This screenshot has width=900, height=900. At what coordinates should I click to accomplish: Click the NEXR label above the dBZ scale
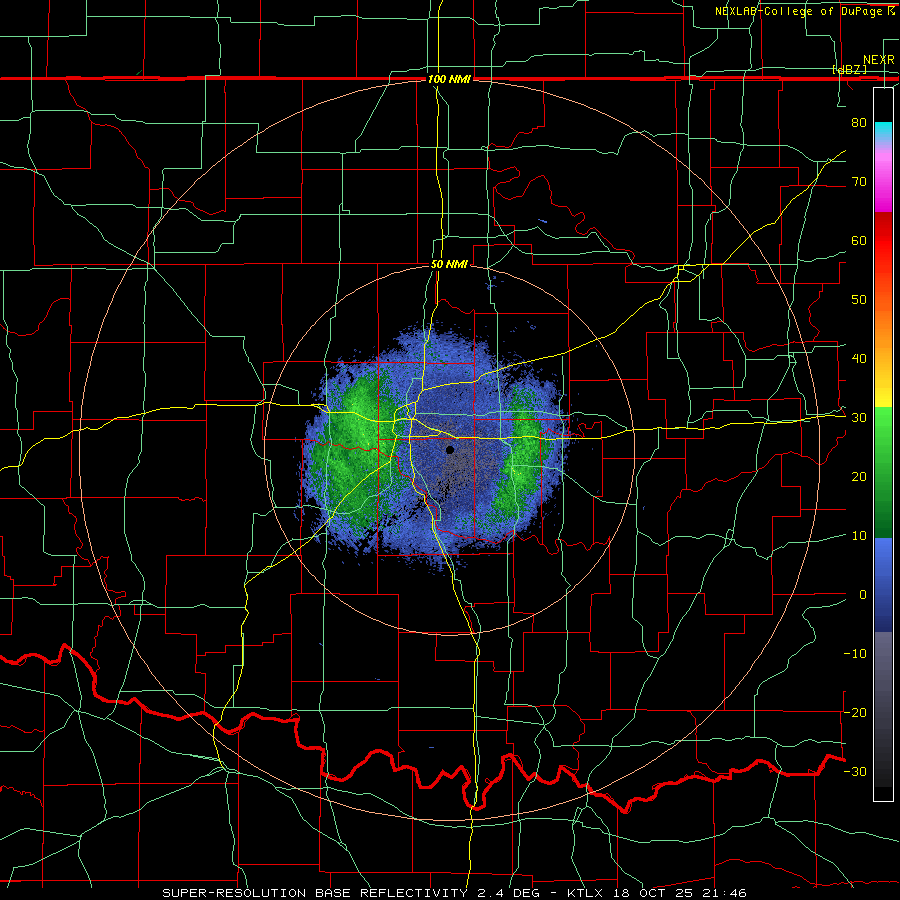click(x=878, y=60)
